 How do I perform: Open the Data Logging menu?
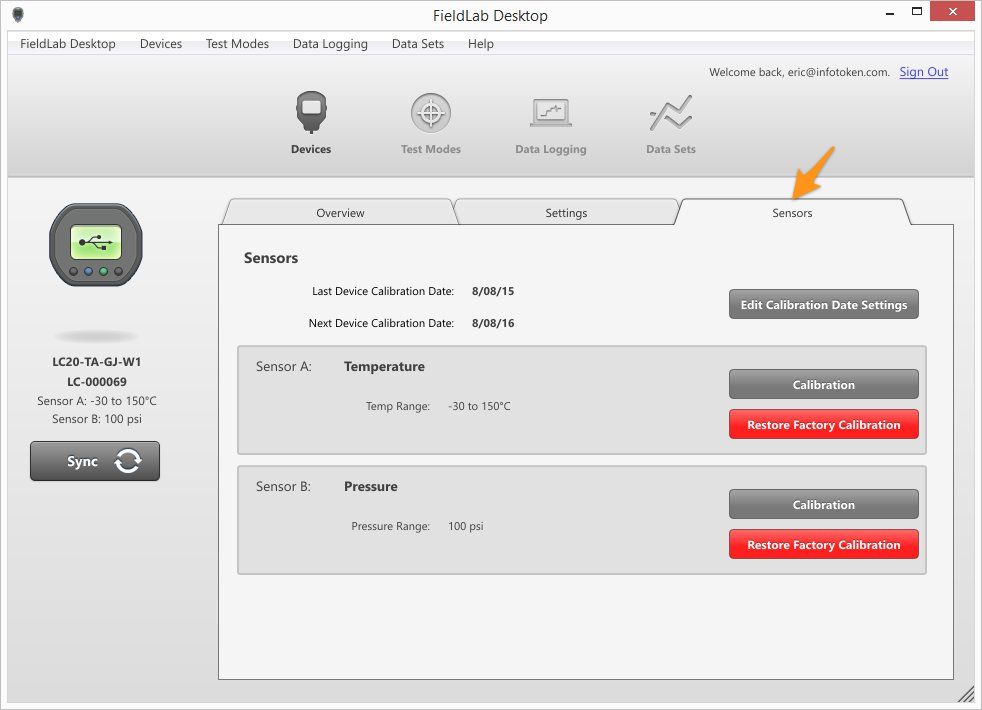(x=330, y=44)
